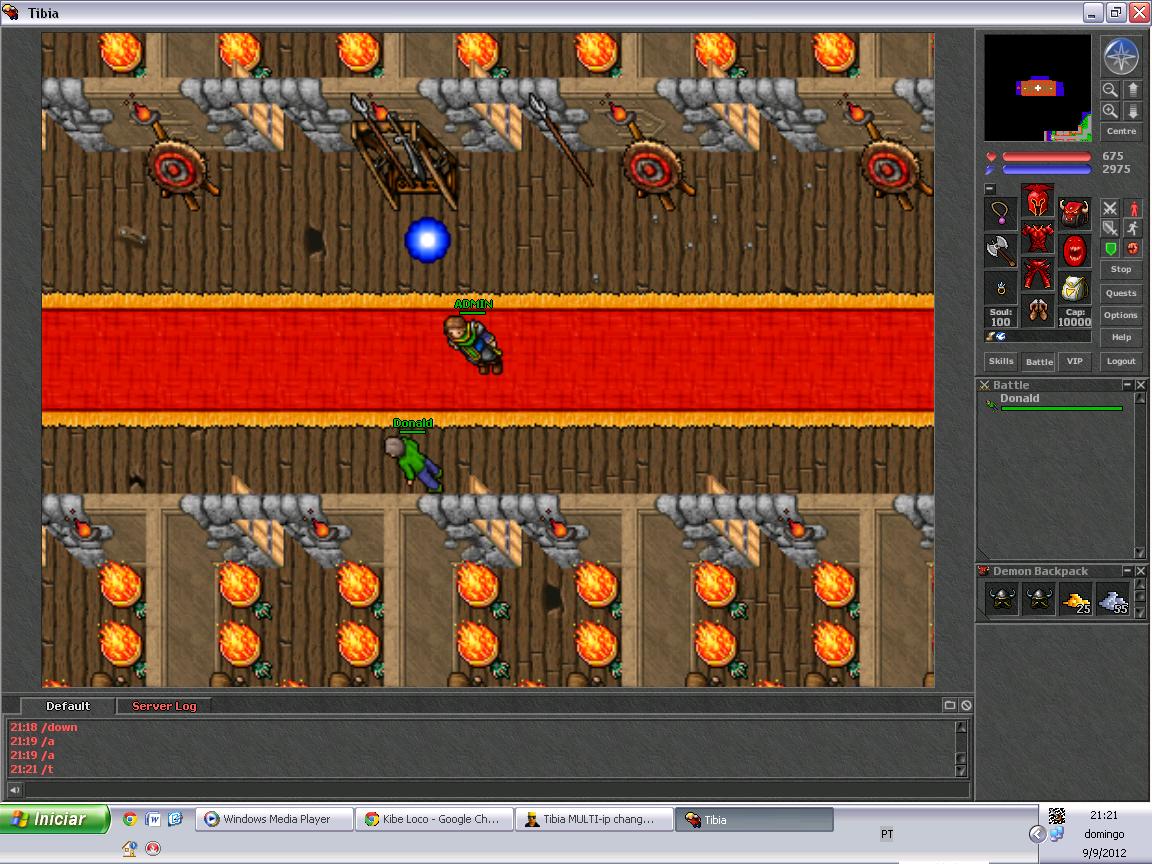Click the ring equipment slot

tap(1000, 287)
